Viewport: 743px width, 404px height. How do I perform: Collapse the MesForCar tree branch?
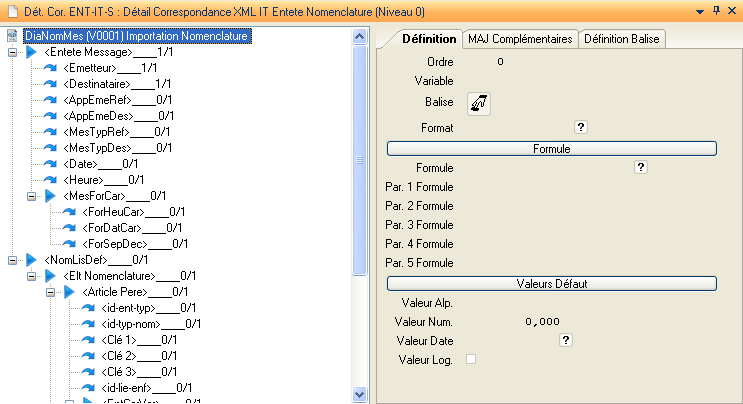(31, 195)
